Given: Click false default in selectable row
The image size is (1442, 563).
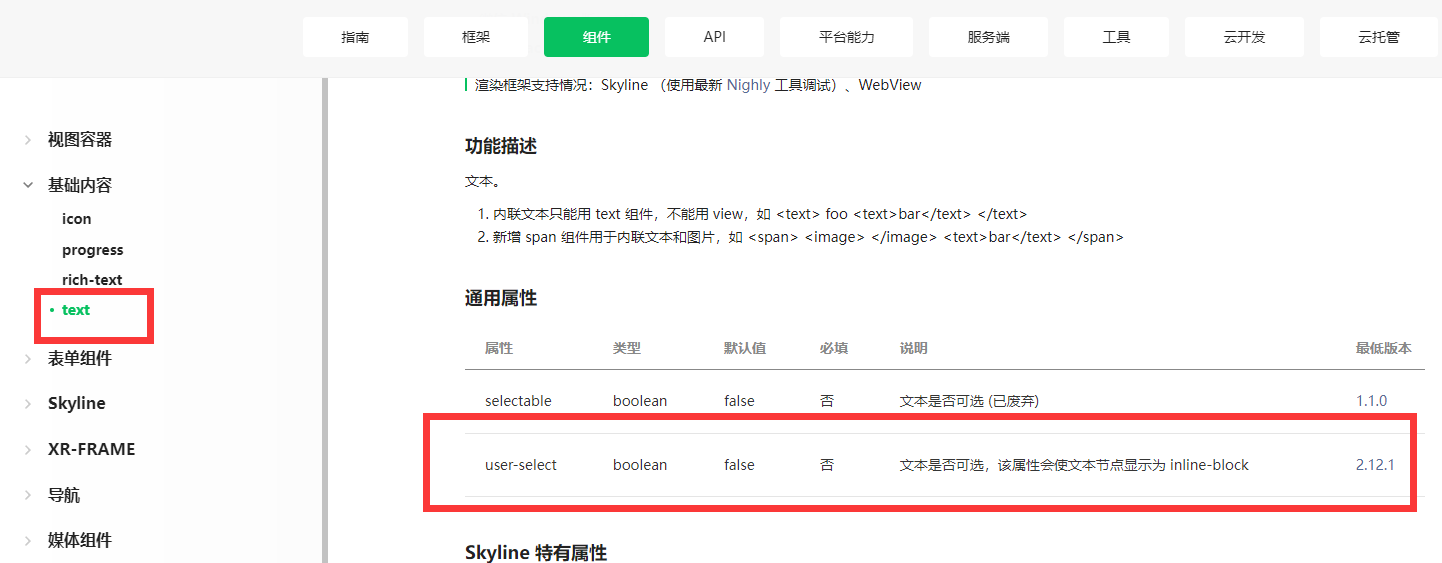Looking at the screenshot, I should point(739,401).
